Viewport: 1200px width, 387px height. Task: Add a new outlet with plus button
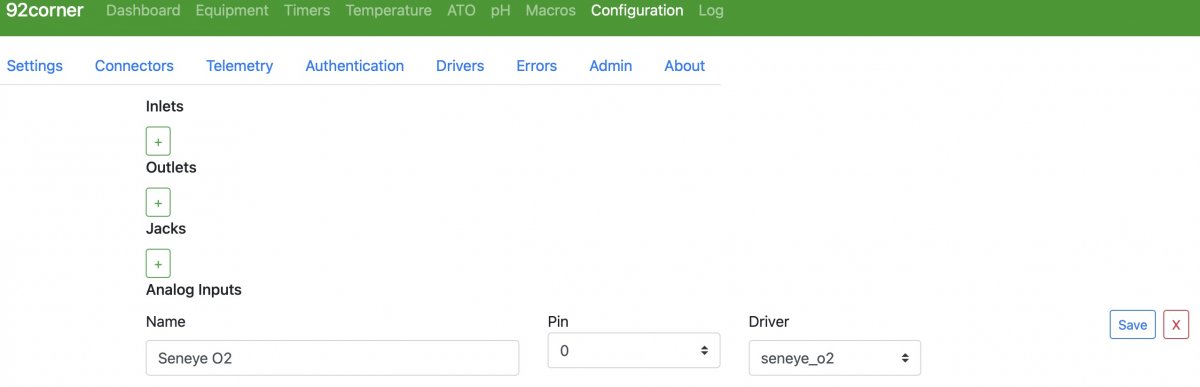[x=158, y=202]
